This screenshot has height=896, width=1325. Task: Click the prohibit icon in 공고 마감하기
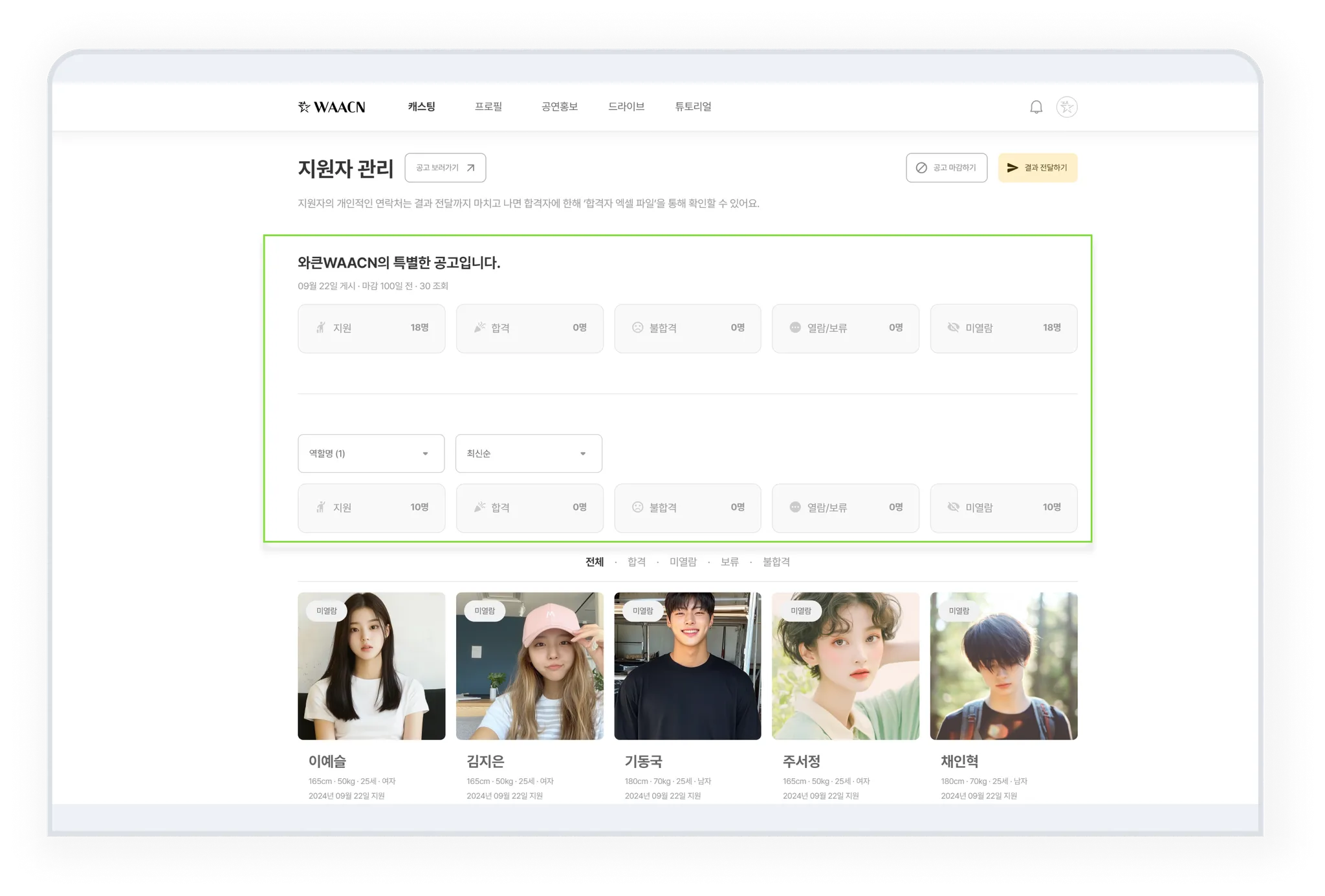[x=921, y=168]
